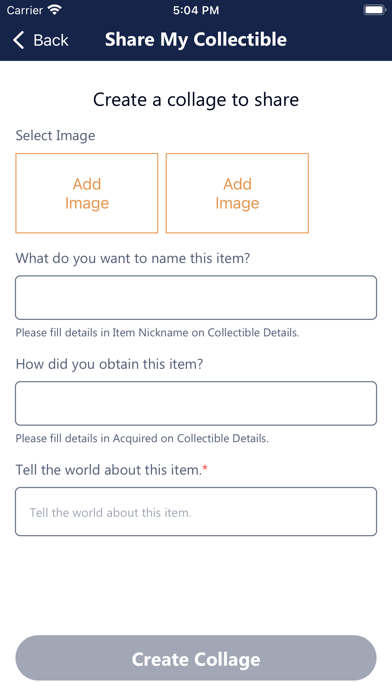
Task: Click the Acquired on Collectible Details hint
Action: [x=142, y=439]
